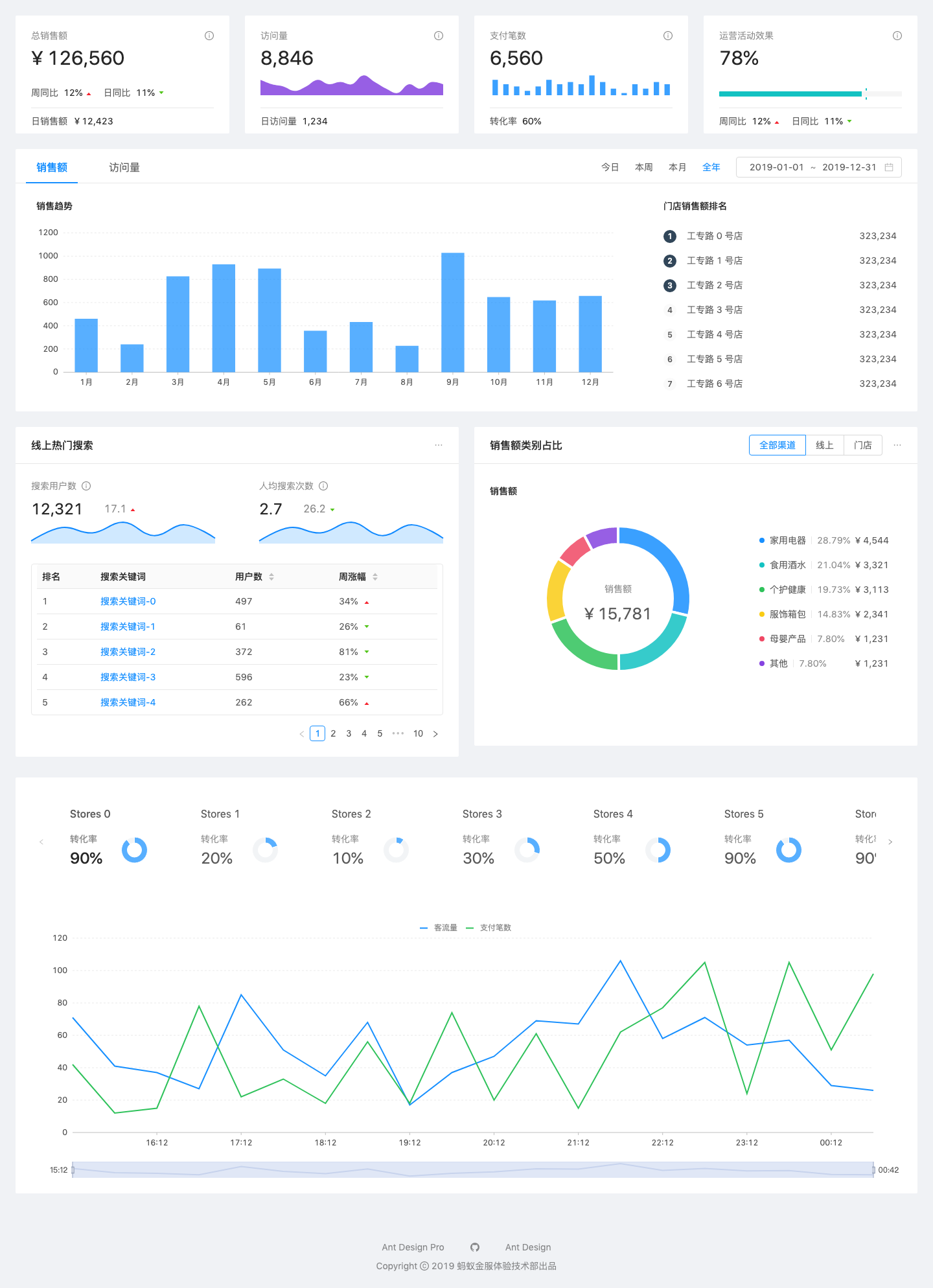Select 门店 channel radio button
The width and height of the screenshot is (933, 1288).
863,445
